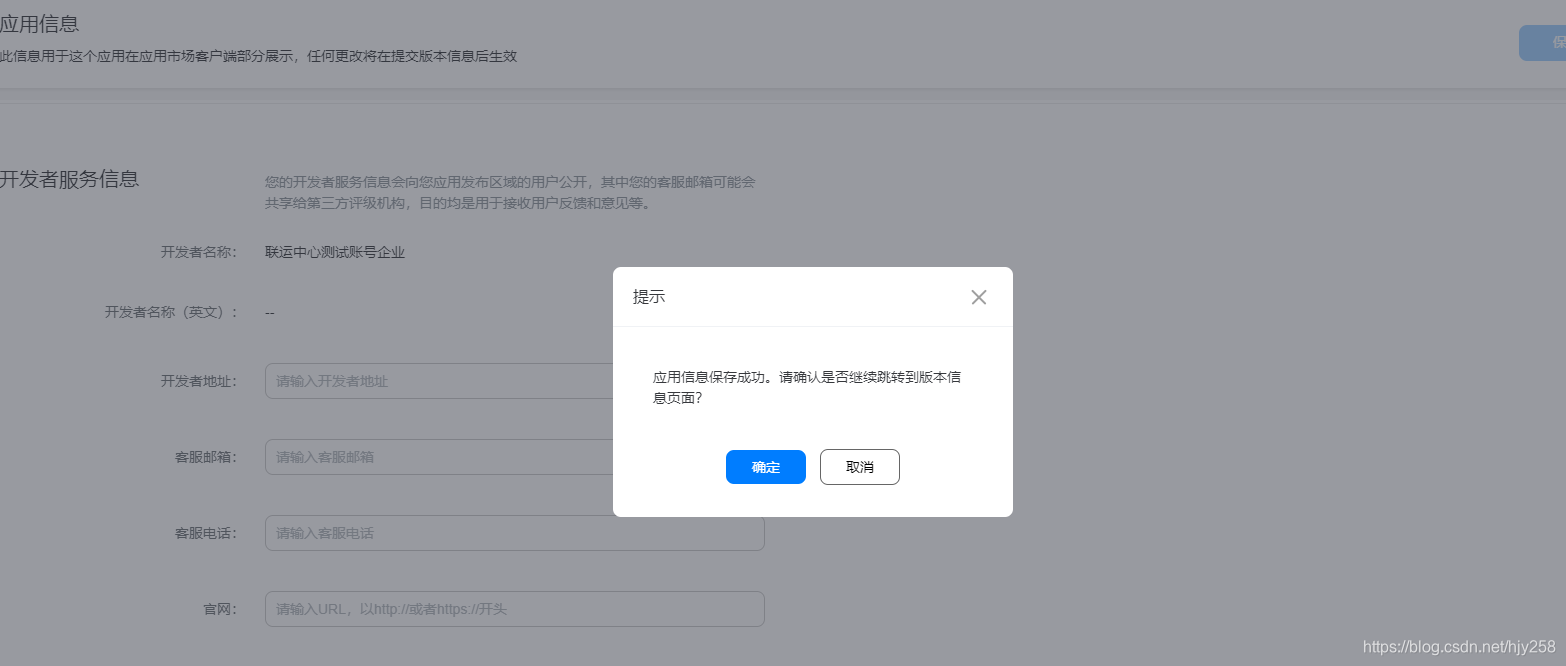Click the 应用信息 page title

click(39, 24)
